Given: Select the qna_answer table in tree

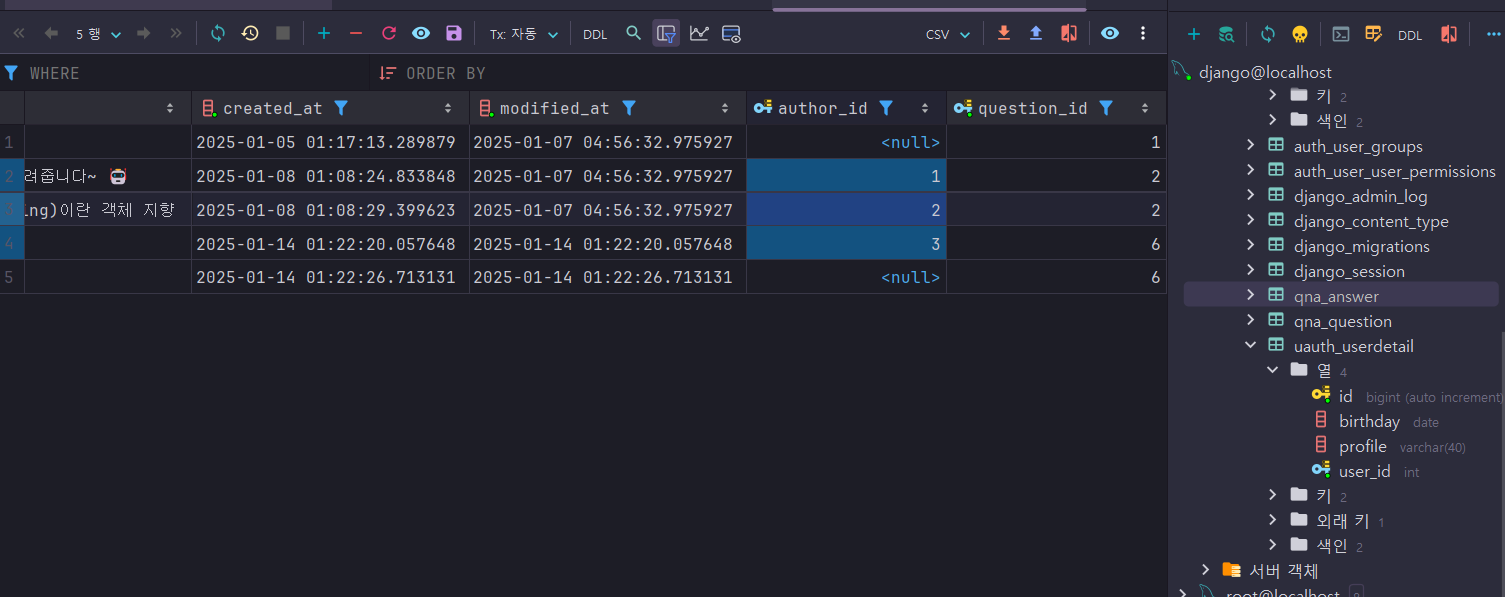Looking at the screenshot, I should click(1336, 296).
